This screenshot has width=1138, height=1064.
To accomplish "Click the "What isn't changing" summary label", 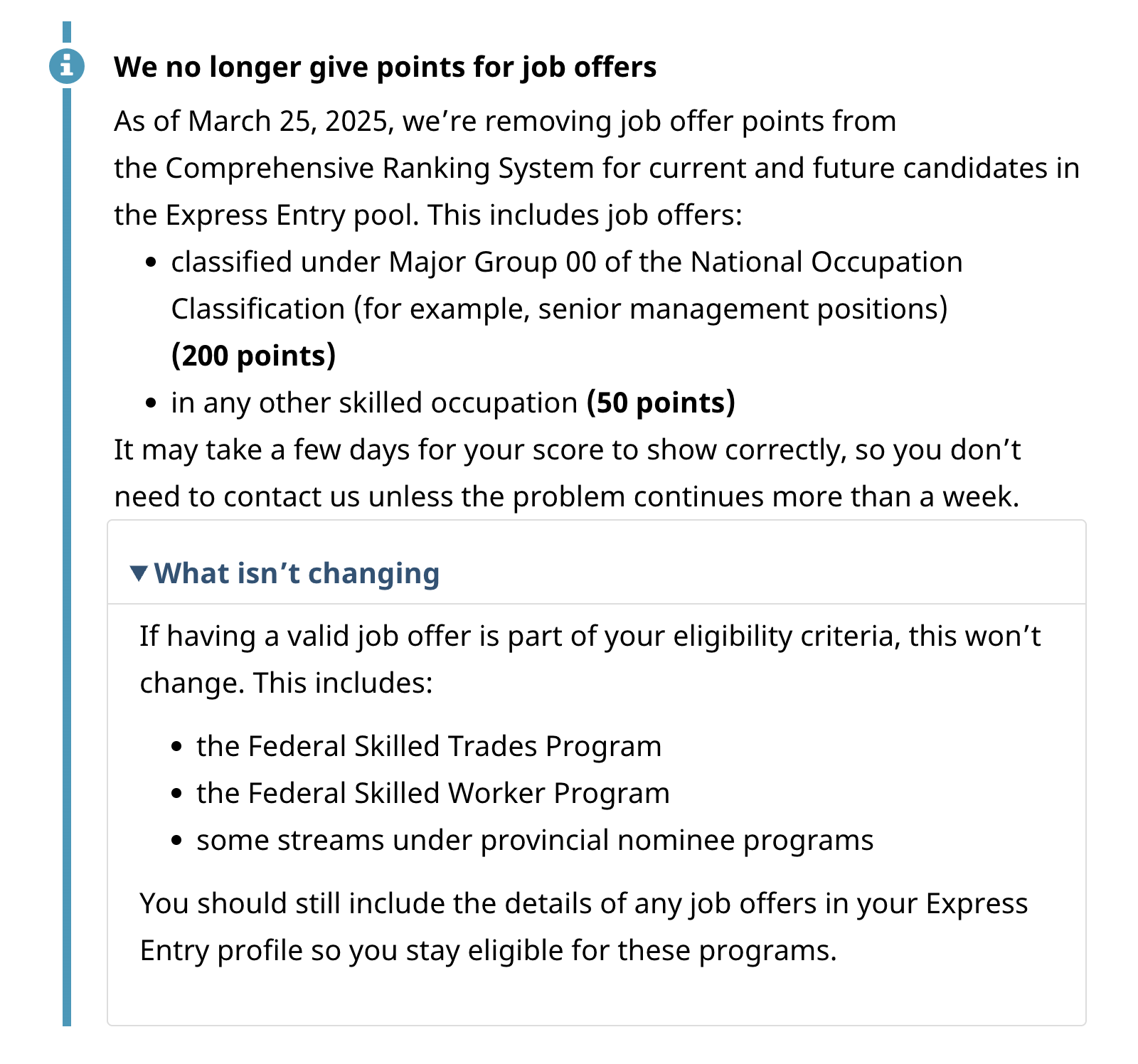I will [x=297, y=573].
